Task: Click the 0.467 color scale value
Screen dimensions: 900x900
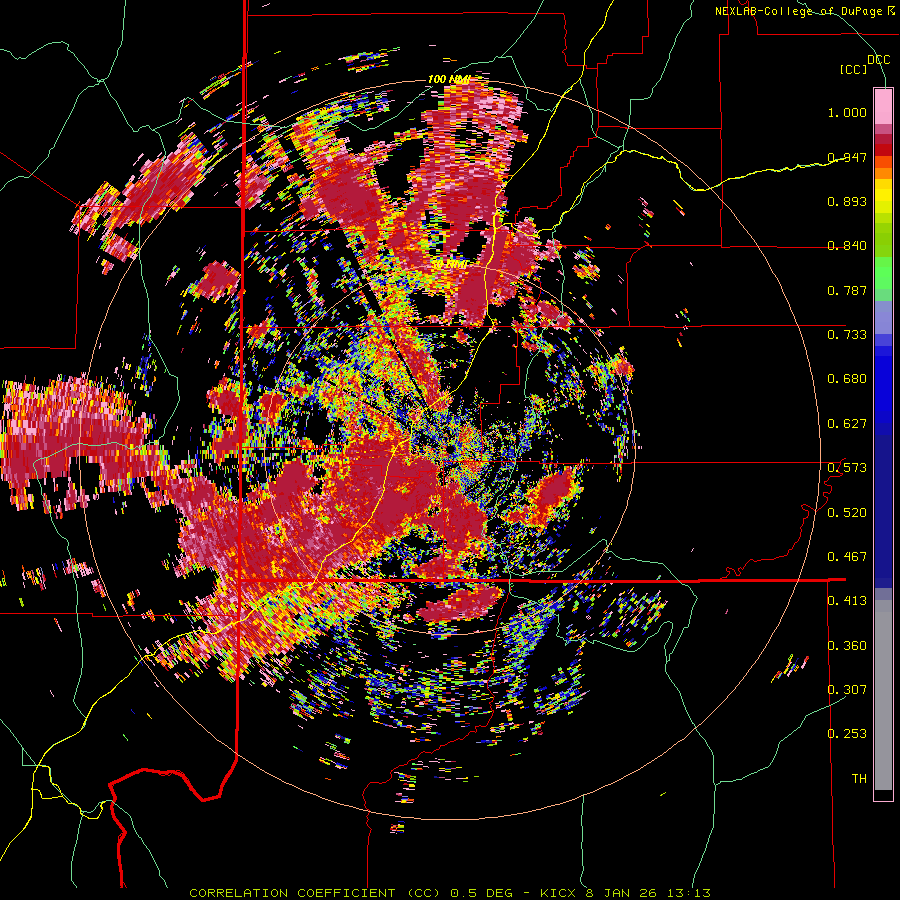Action: (x=847, y=557)
